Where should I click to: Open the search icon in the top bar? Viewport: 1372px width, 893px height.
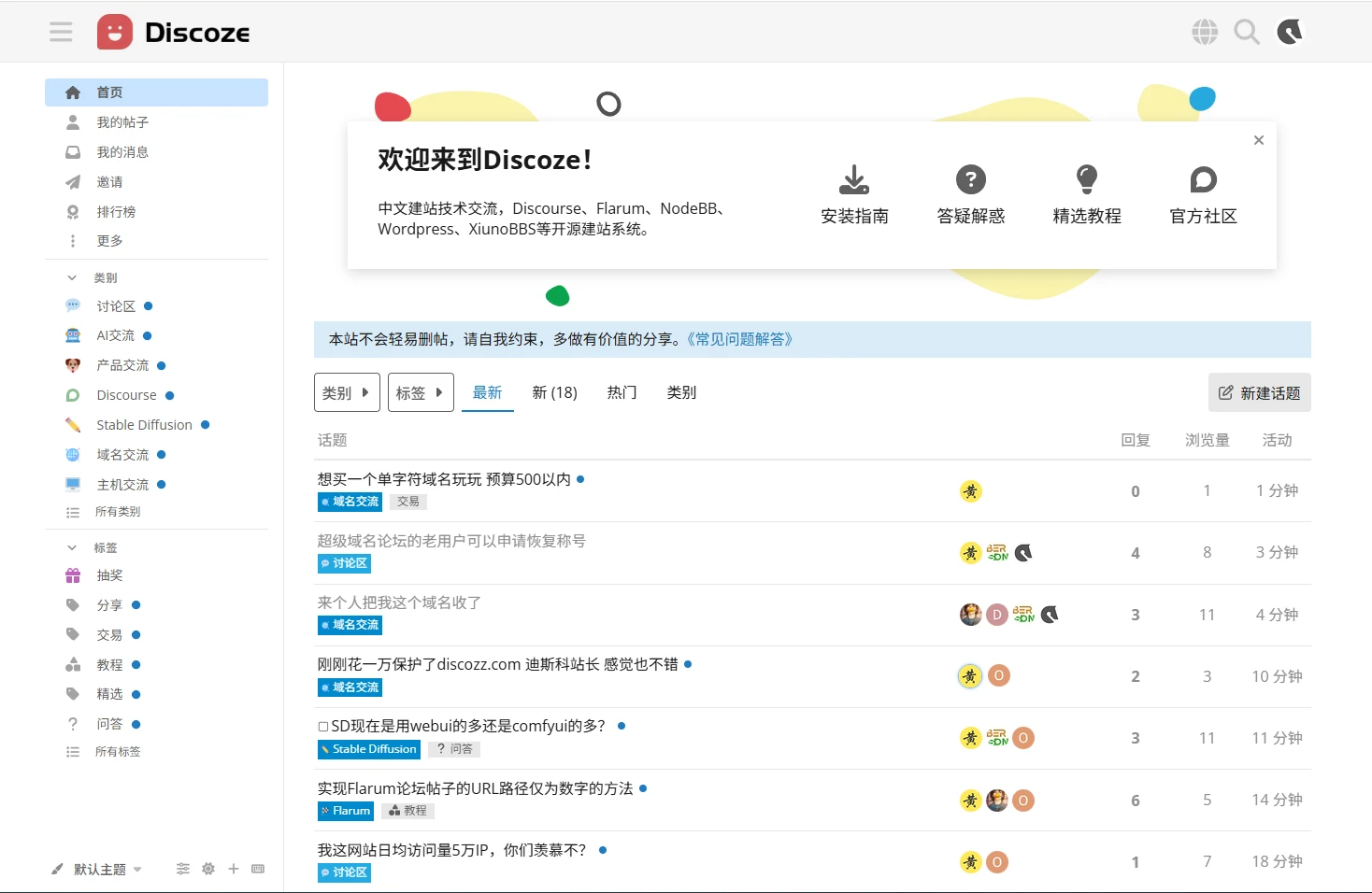coord(1247,31)
